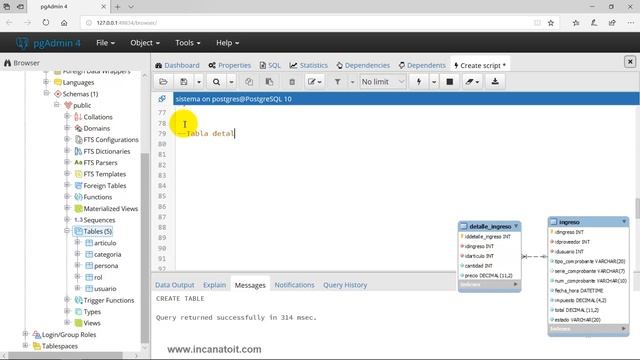Open the Explain tab
640x360 pixels.
tap(214, 285)
